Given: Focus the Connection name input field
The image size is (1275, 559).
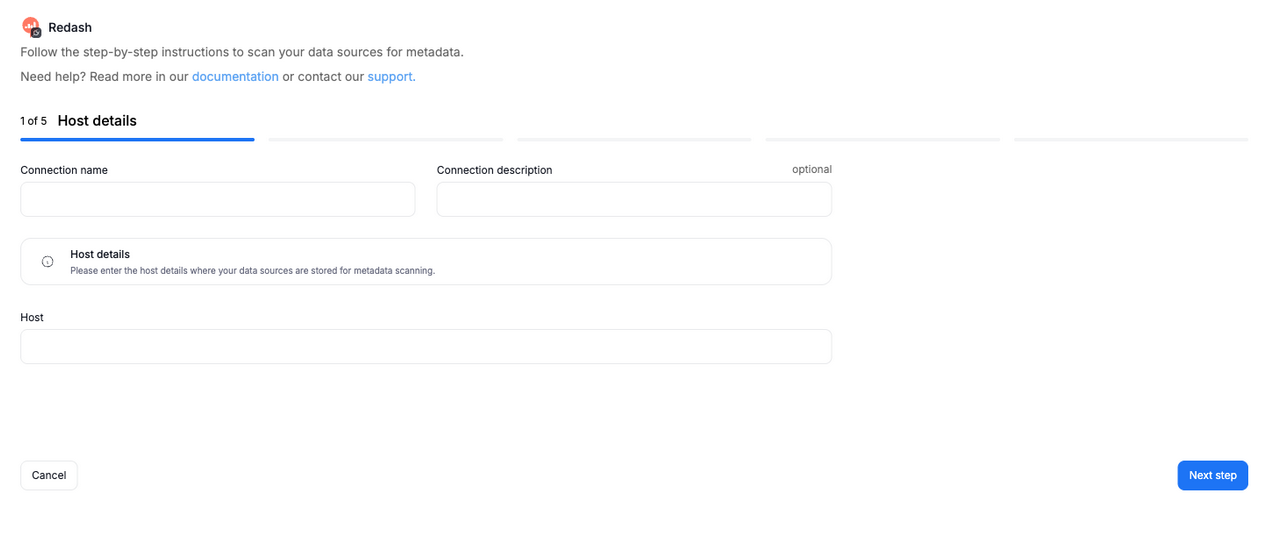Looking at the screenshot, I should tap(217, 199).
